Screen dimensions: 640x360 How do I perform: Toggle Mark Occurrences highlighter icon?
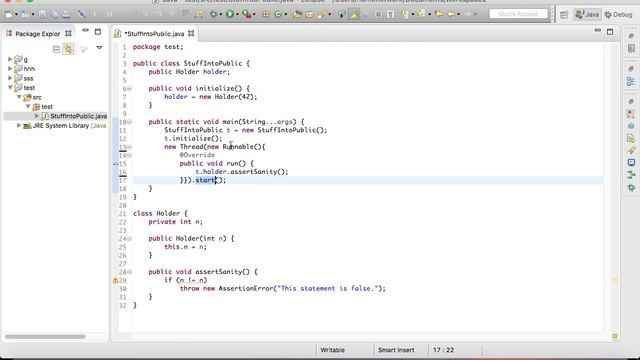coord(354,14)
